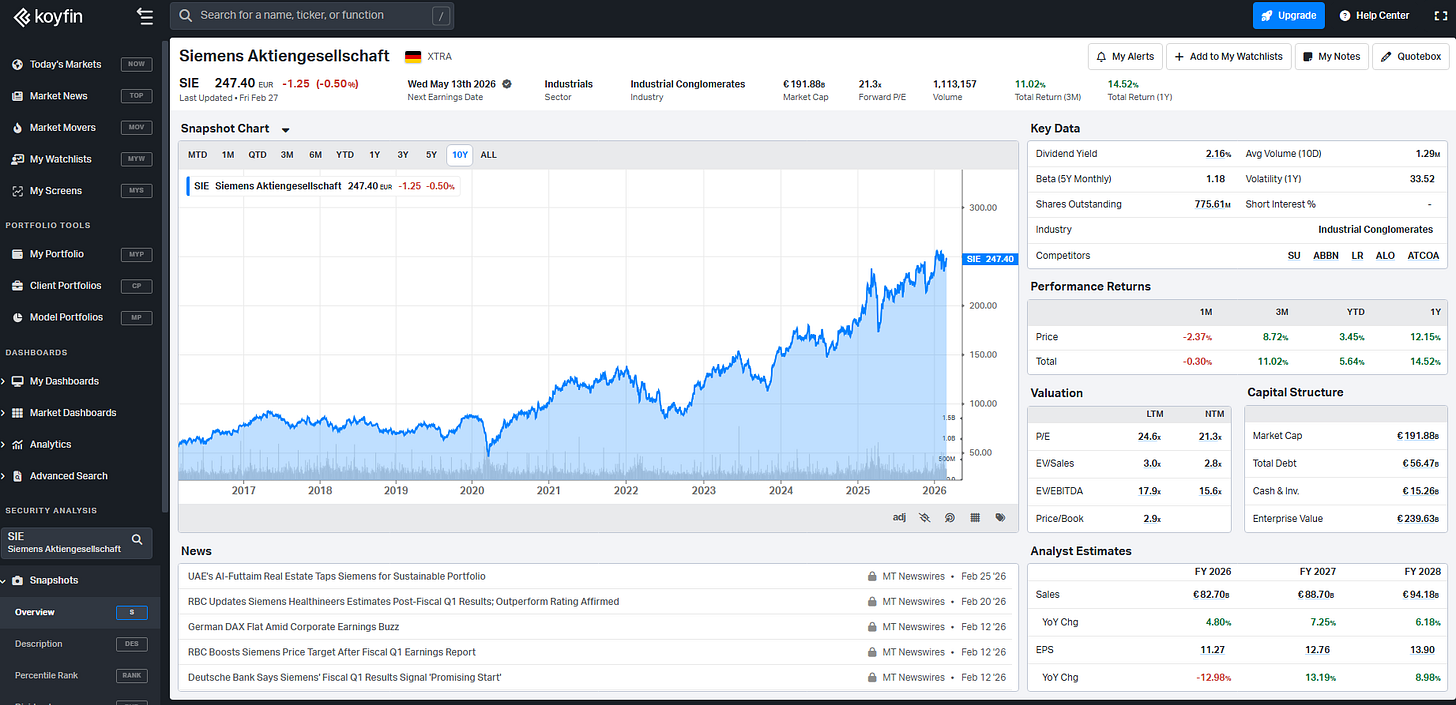
Task: Click the blue SIE series color bar
Action: (x=188, y=186)
